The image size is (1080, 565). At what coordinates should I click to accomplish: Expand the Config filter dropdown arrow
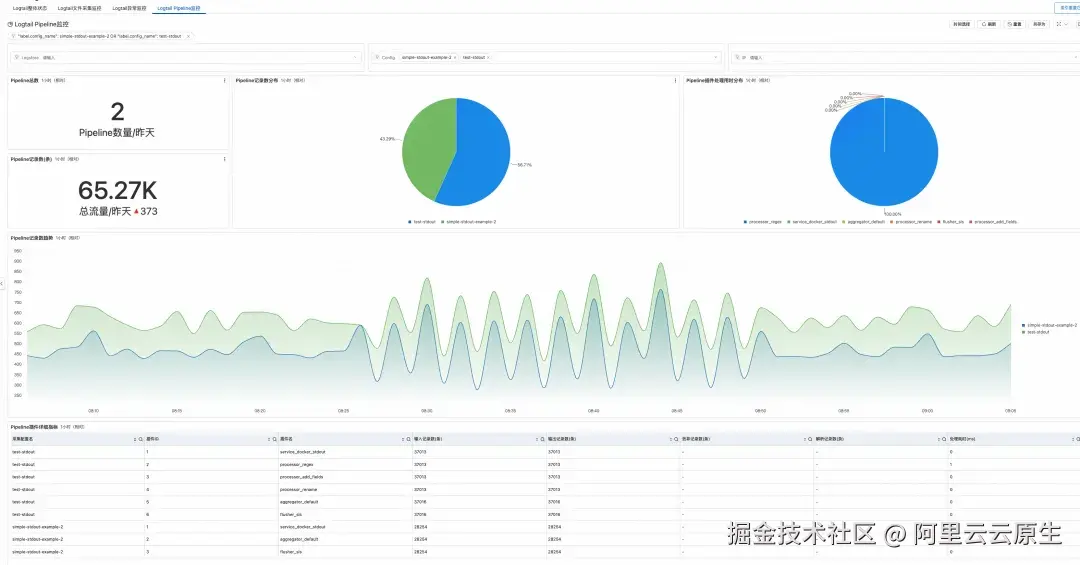click(716, 57)
